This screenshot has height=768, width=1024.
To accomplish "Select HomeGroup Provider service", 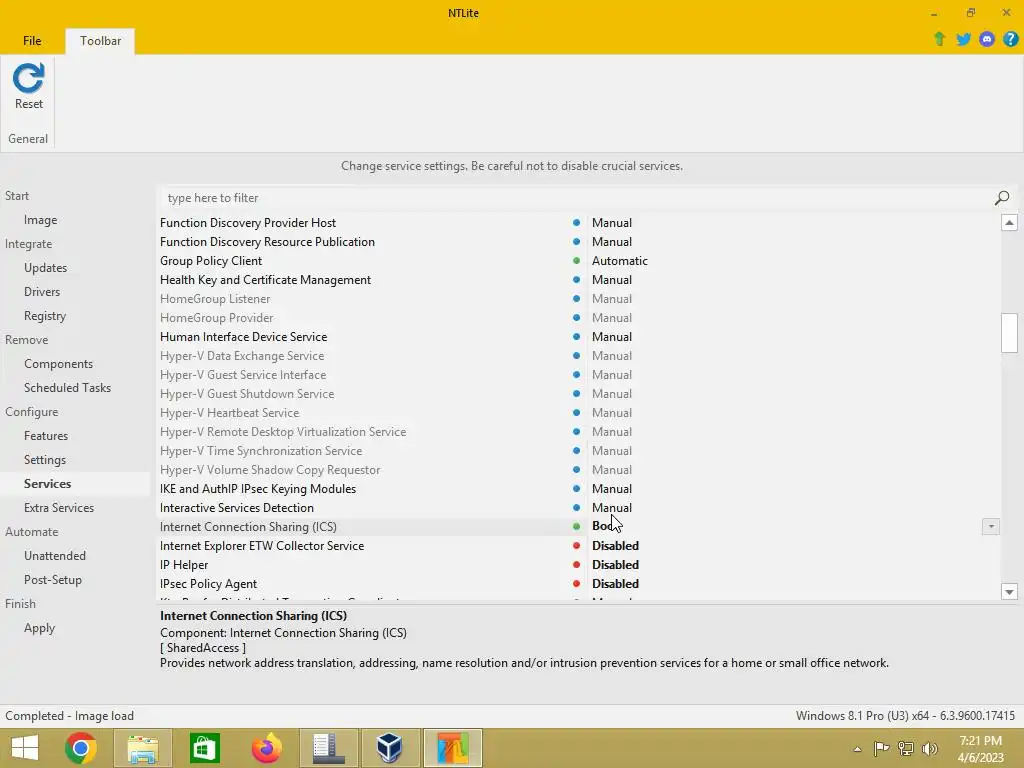I will [x=216, y=317].
